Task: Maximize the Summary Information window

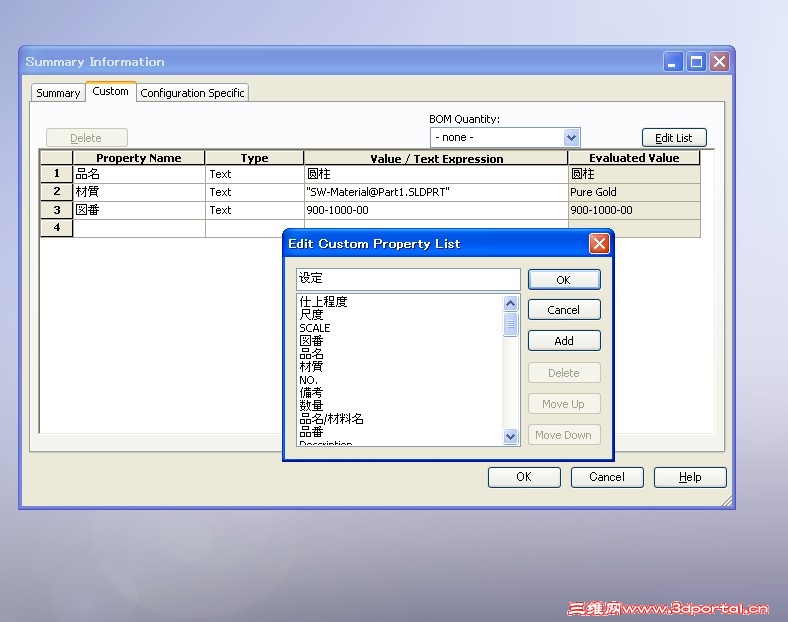Action: coord(697,62)
